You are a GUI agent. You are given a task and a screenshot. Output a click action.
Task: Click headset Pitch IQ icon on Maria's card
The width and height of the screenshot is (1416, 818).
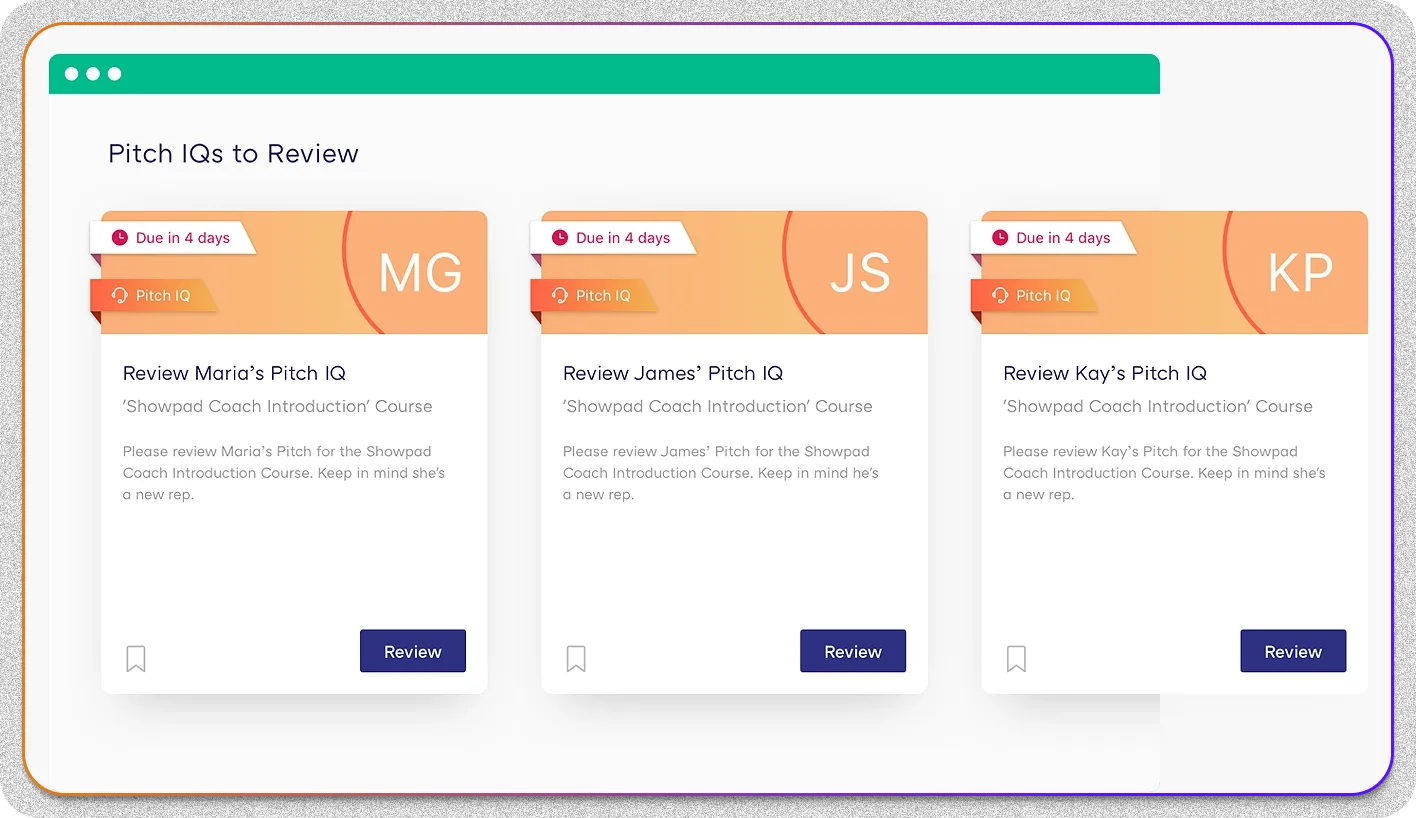120,295
